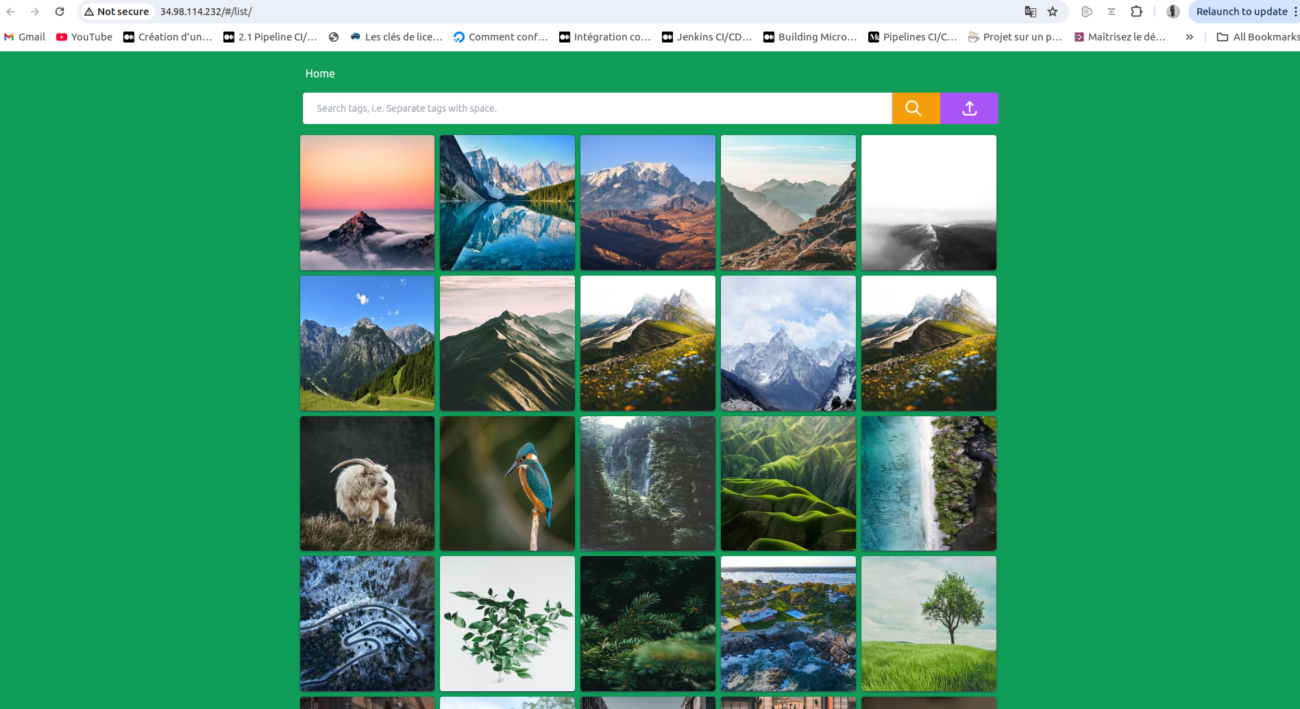Go back using the browser back arrow
This screenshot has height=709, width=1300.
click(11, 12)
